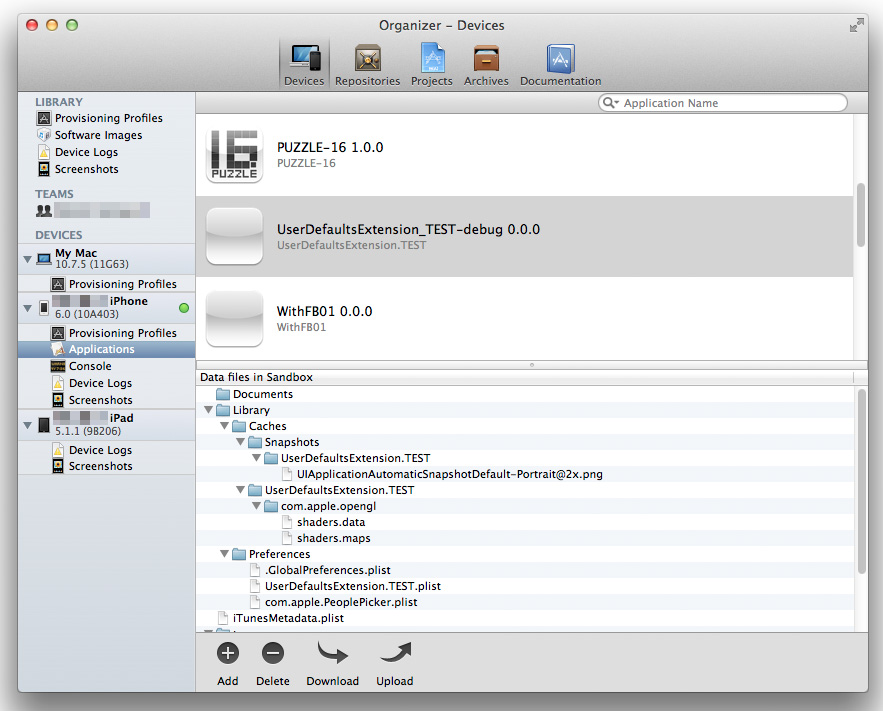Open Library Screenshots

[78, 169]
